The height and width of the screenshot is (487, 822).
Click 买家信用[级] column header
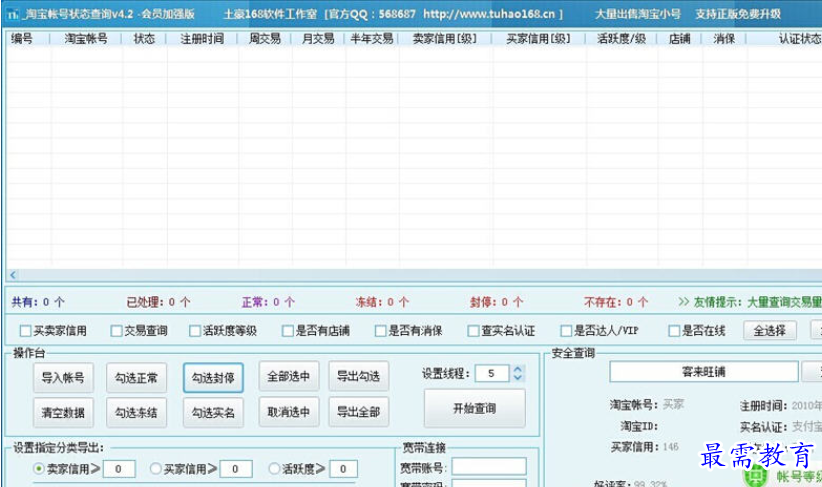click(538, 38)
